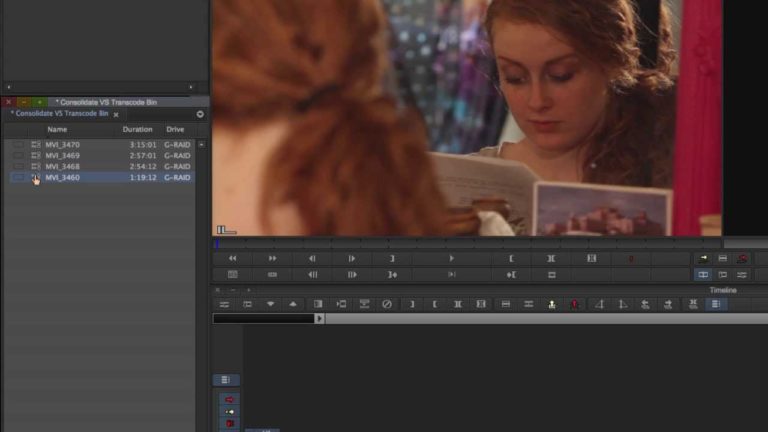Image resolution: width=768 pixels, height=432 pixels.
Task: Play the clip in the monitor
Action: [452, 259]
